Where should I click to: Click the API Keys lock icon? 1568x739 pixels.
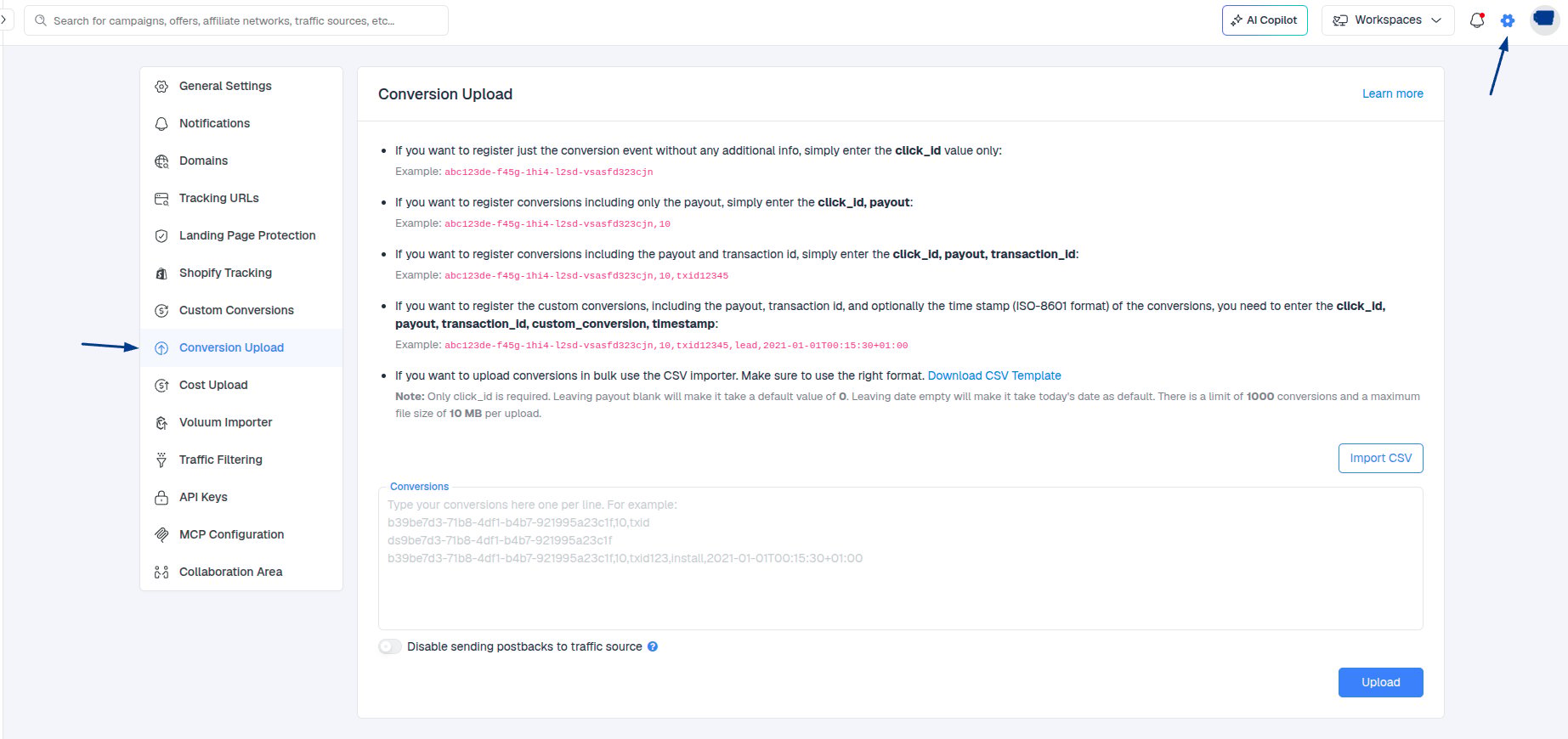tap(161, 498)
